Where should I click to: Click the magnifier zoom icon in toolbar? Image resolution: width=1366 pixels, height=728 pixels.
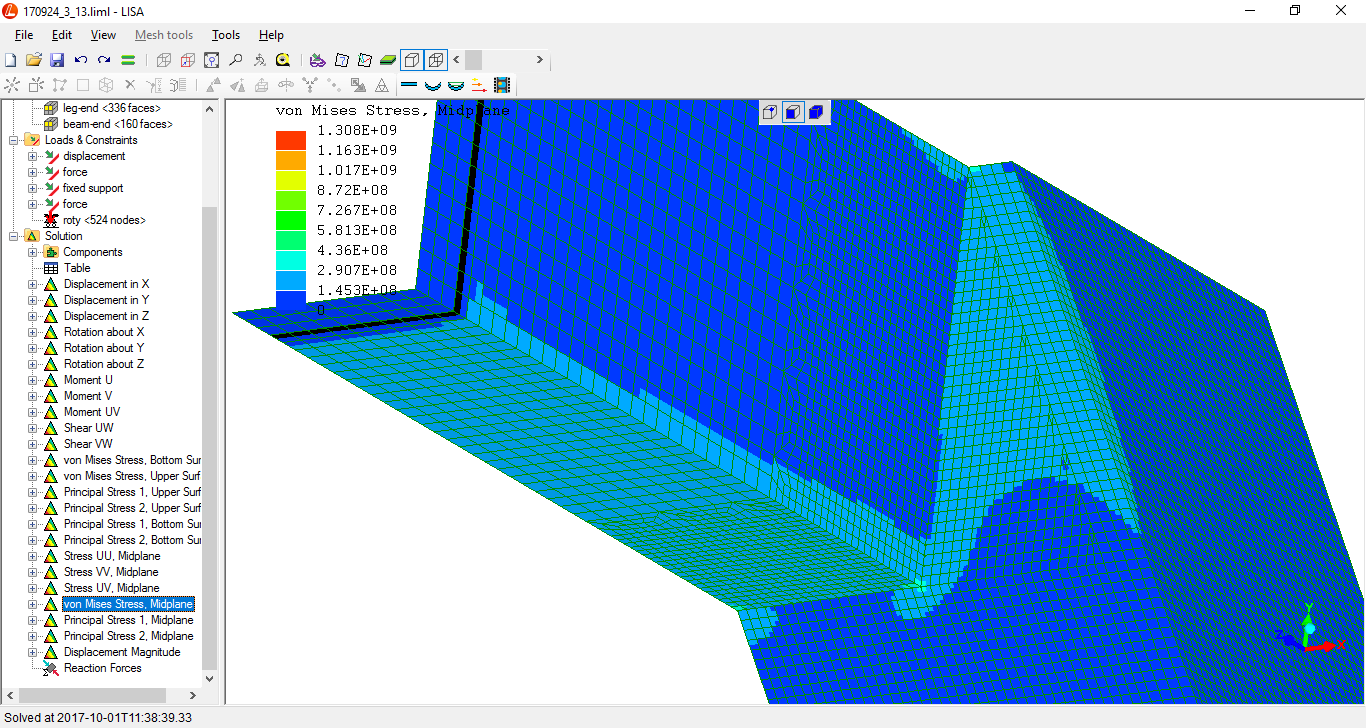(x=236, y=60)
